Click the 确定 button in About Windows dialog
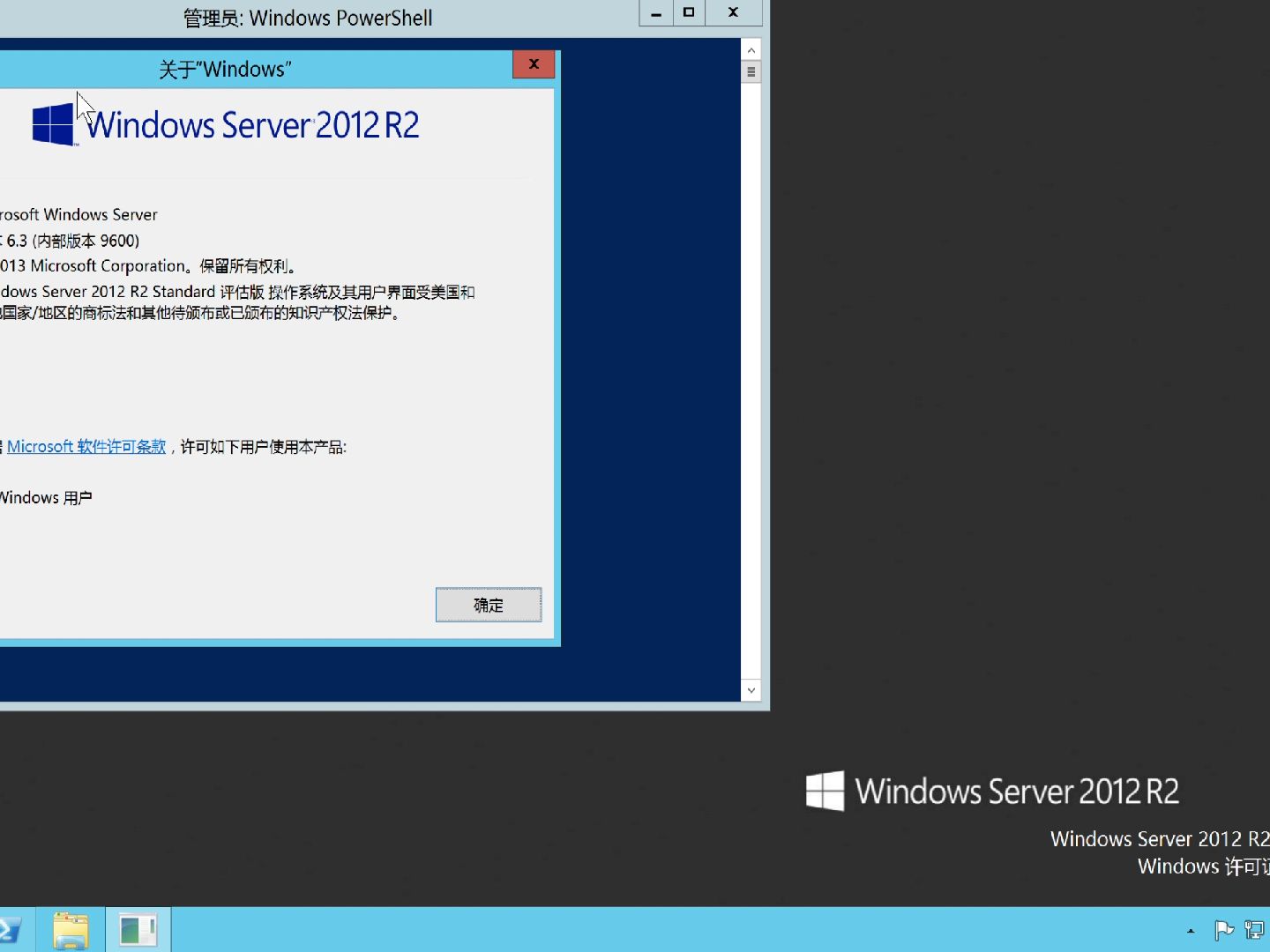This screenshot has width=1270, height=952. coord(489,605)
